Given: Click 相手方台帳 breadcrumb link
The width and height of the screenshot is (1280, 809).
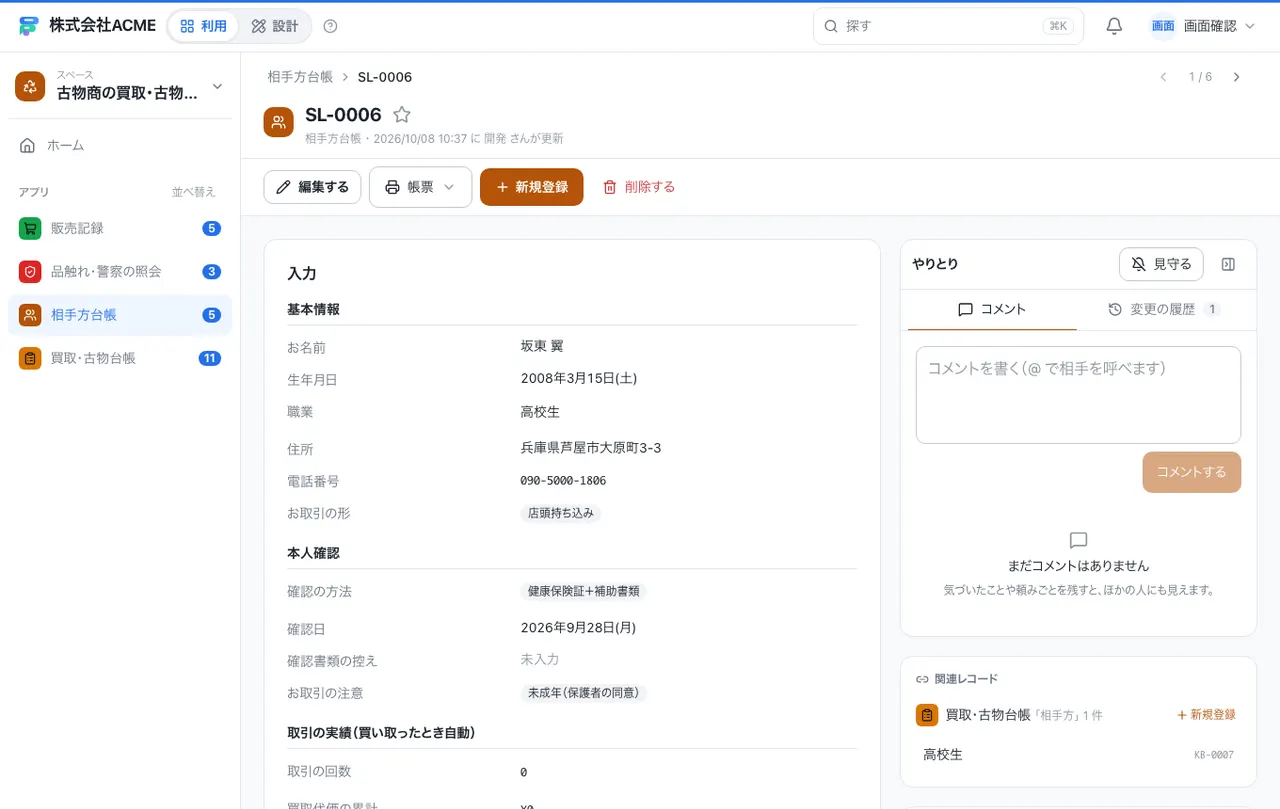Looking at the screenshot, I should coord(300,77).
